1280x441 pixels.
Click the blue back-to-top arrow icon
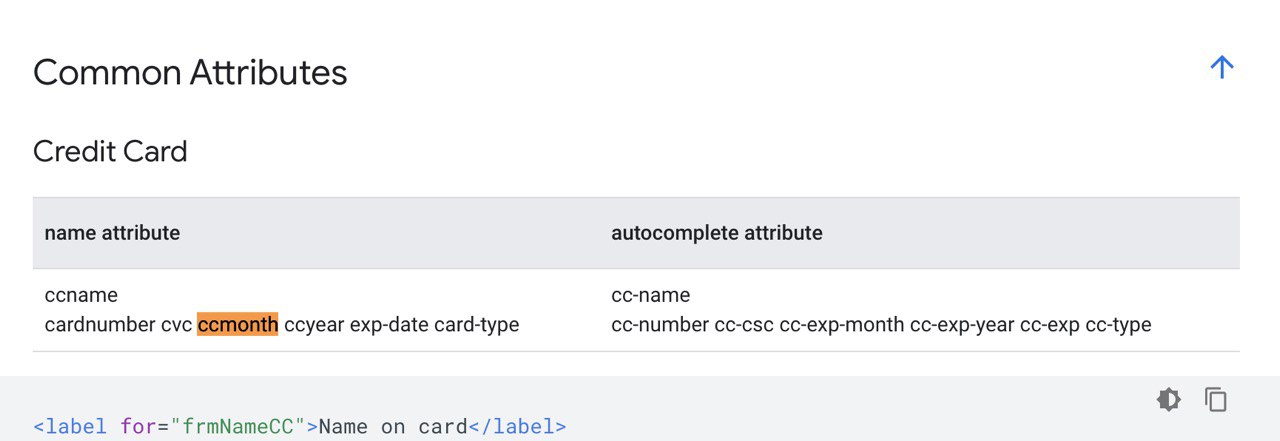click(1221, 67)
